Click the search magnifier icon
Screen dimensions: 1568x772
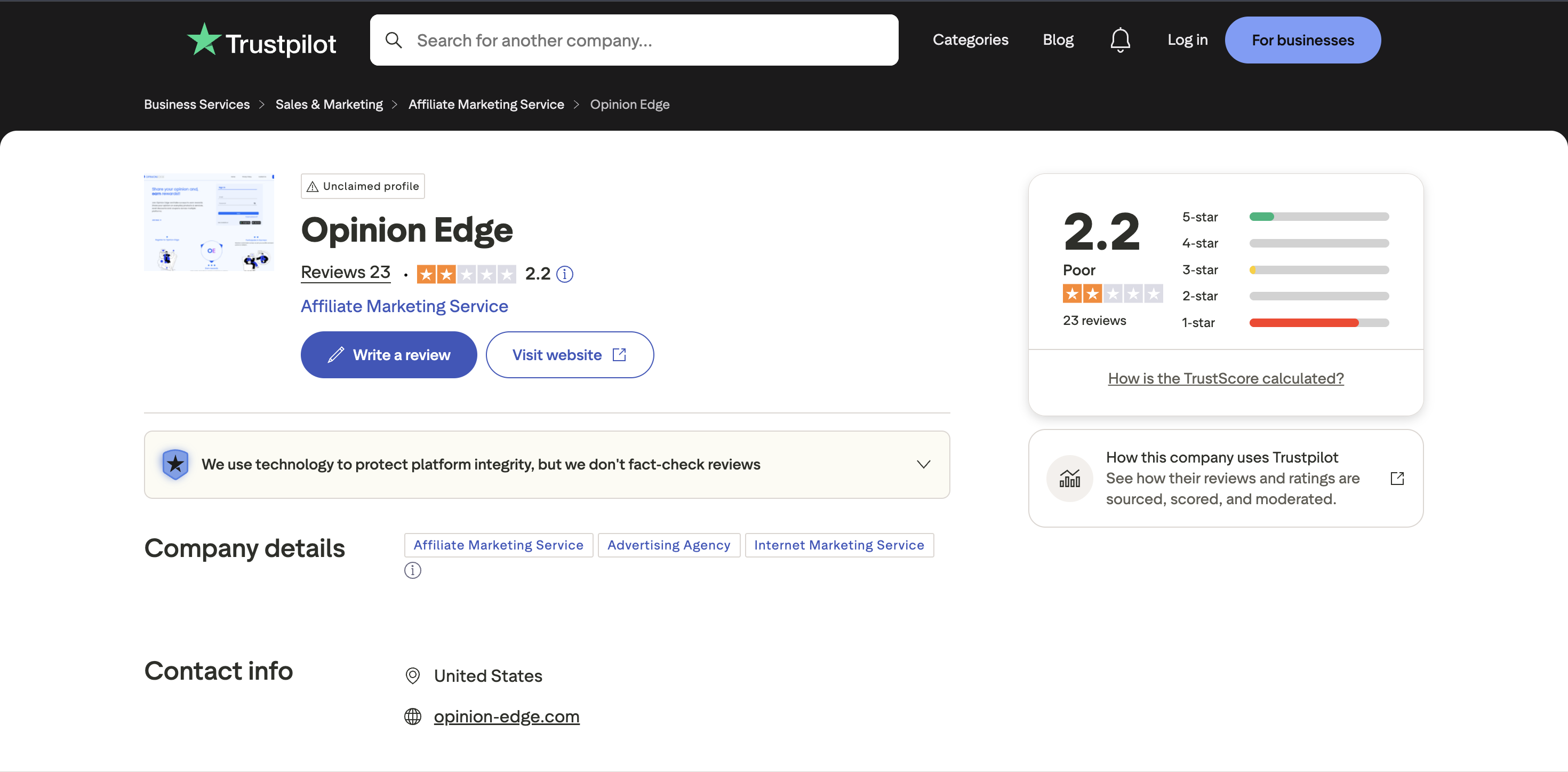click(394, 39)
